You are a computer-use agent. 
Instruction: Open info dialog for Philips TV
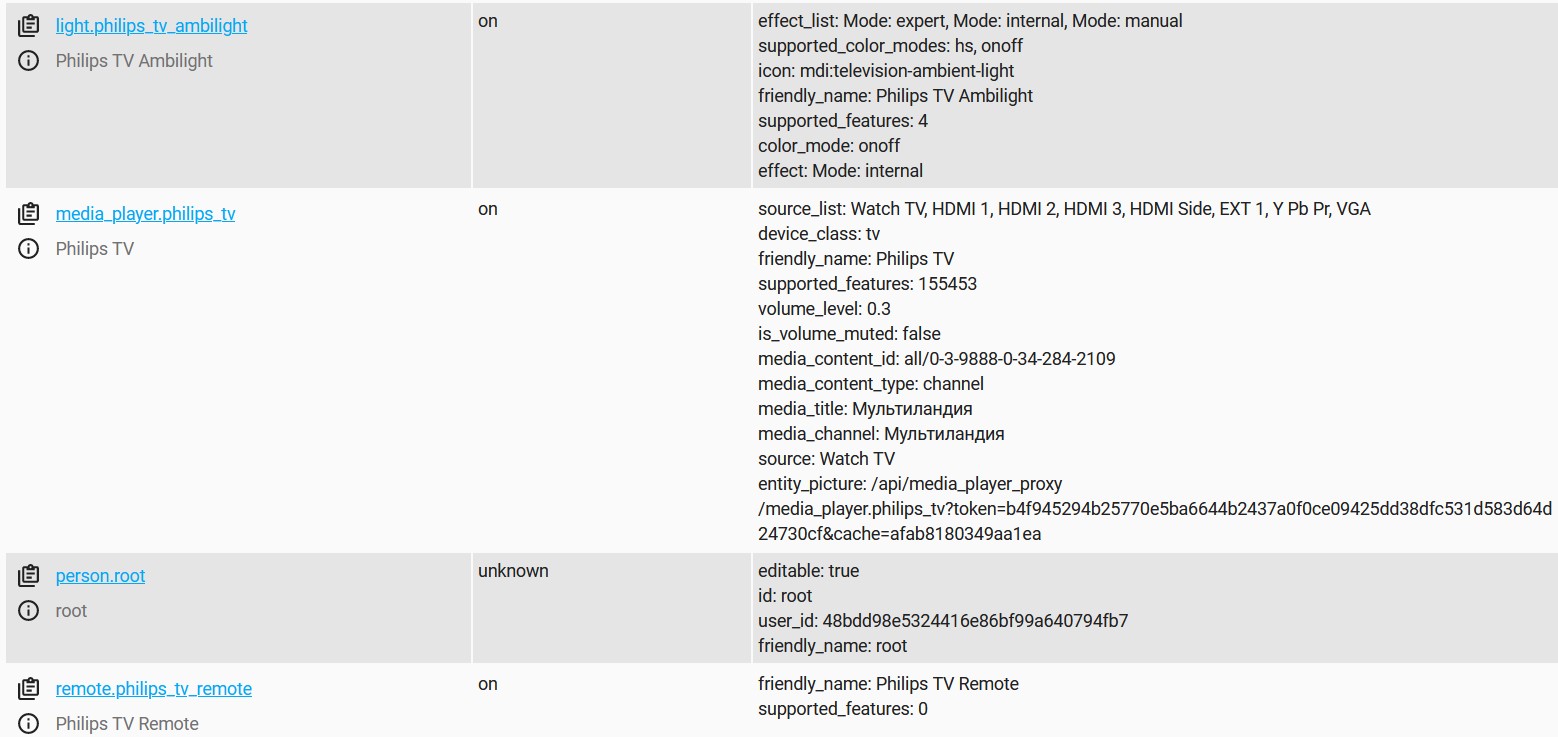[x=28, y=248]
